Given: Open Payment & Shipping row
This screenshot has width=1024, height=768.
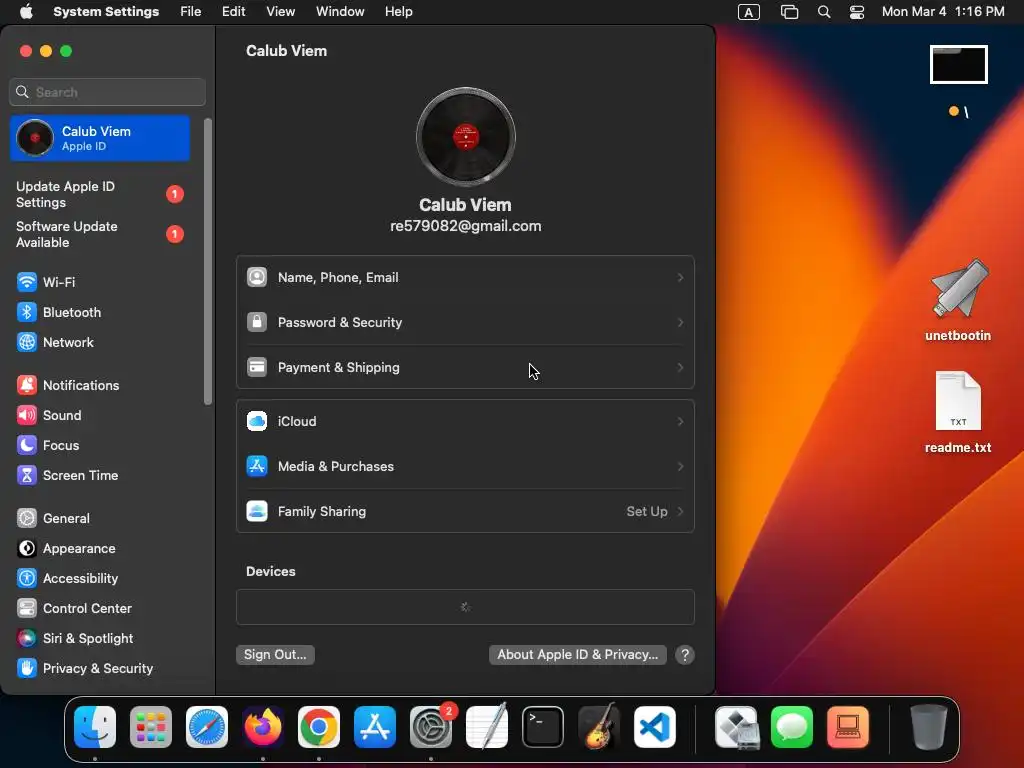Looking at the screenshot, I should 465,367.
